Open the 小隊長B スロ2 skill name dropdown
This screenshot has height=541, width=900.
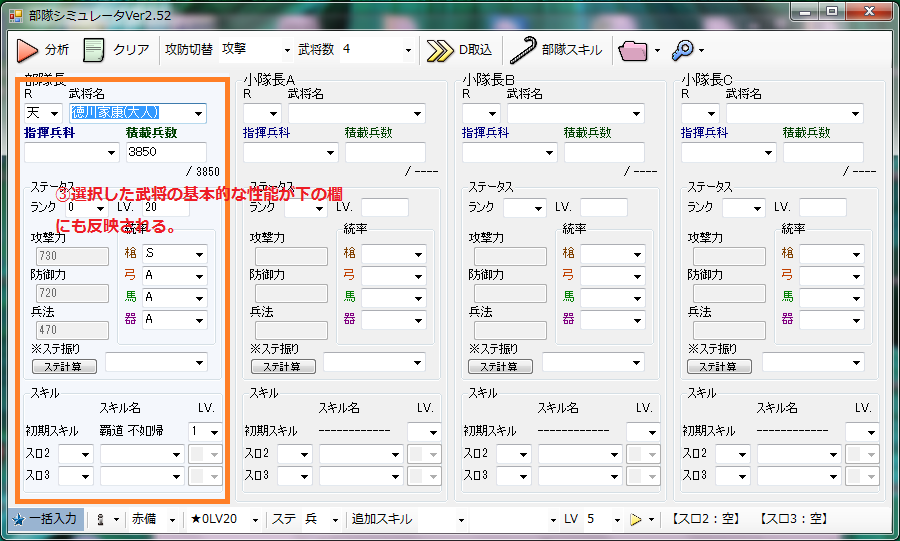pos(614,455)
